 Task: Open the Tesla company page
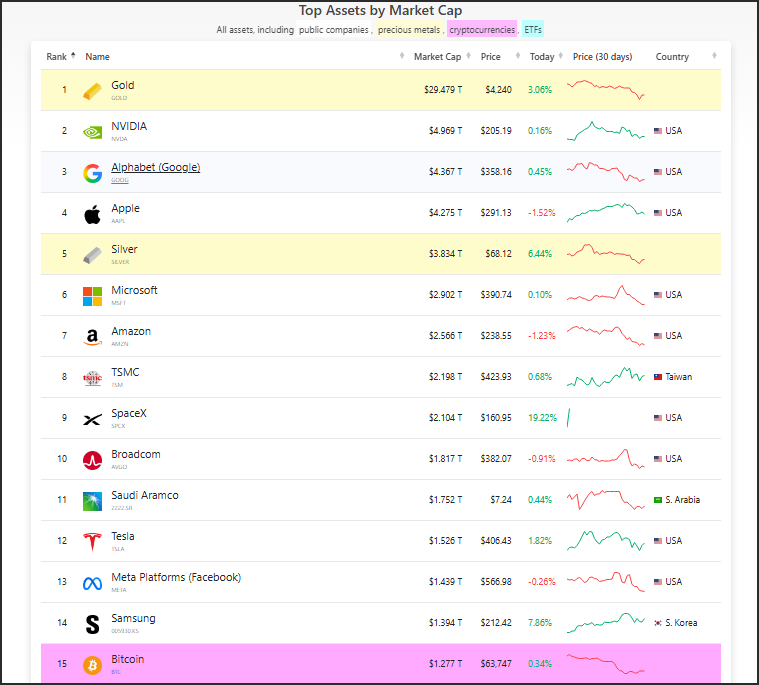122,536
